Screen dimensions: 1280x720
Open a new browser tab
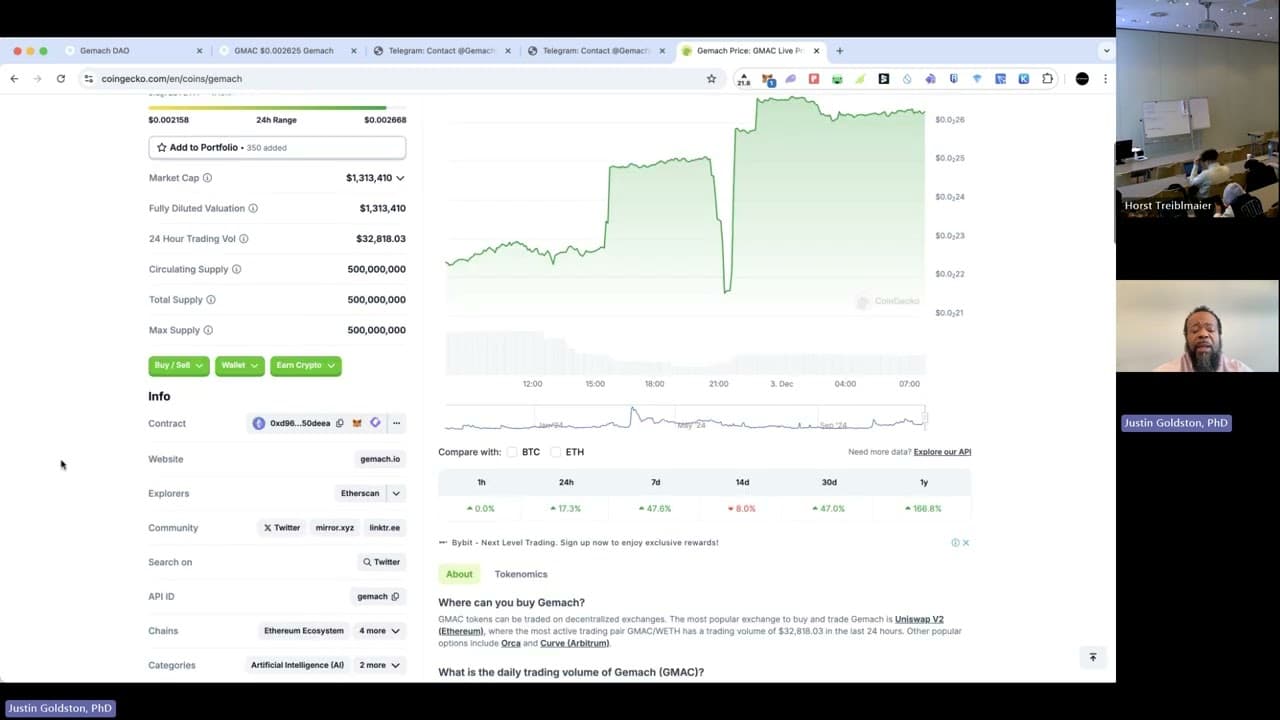pyautogui.click(x=839, y=51)
